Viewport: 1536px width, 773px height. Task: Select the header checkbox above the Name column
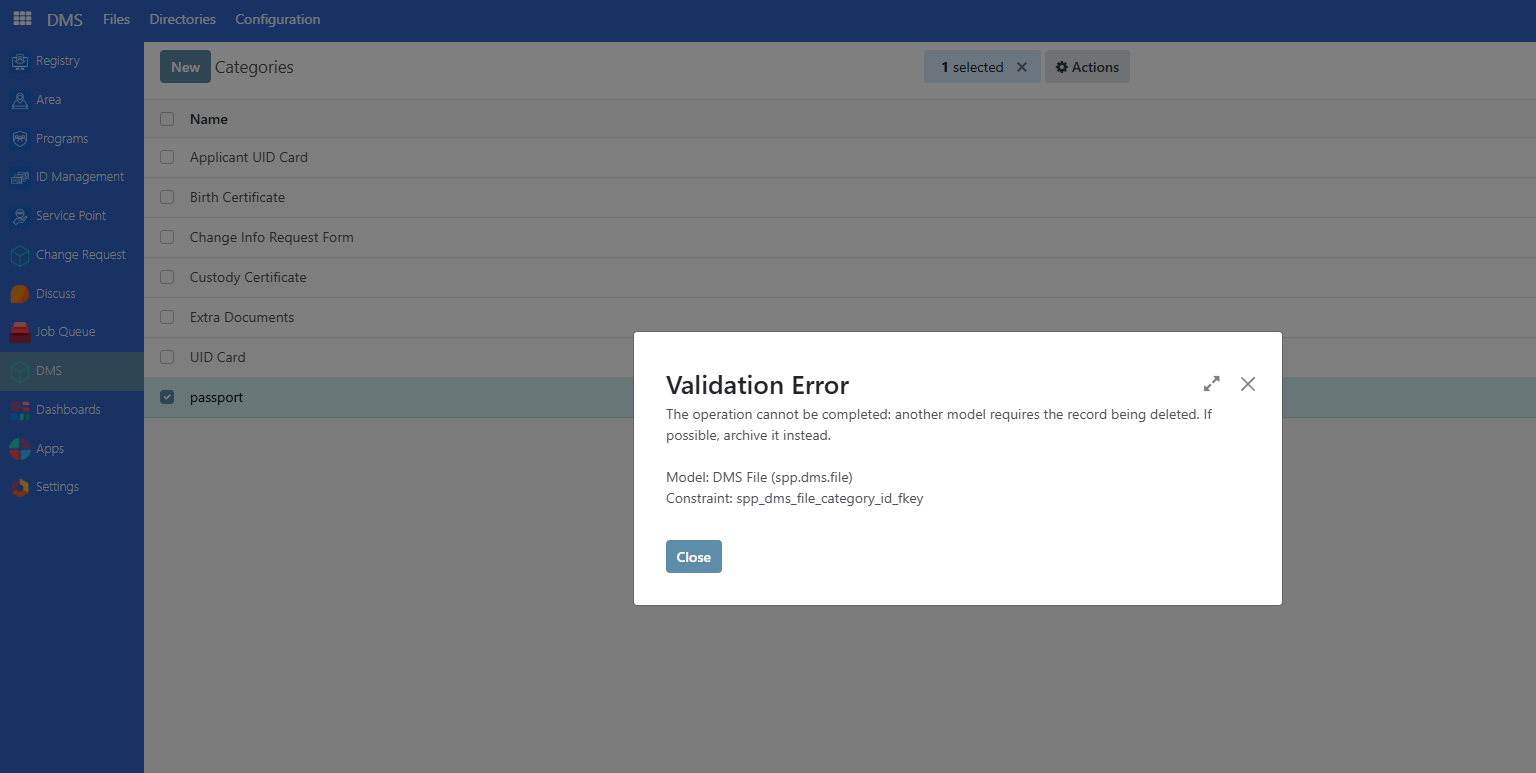point(166,119)
